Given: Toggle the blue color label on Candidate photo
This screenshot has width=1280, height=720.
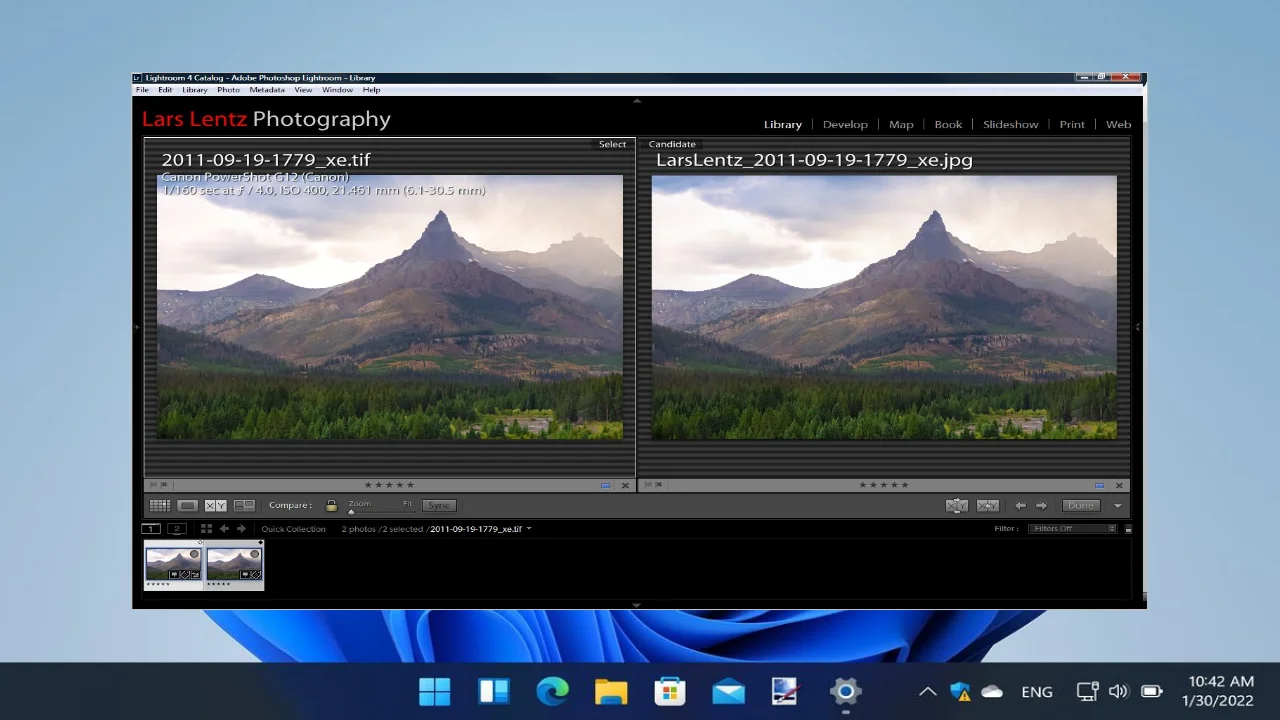Looking at the screenshot, I should pos(1099,485).
